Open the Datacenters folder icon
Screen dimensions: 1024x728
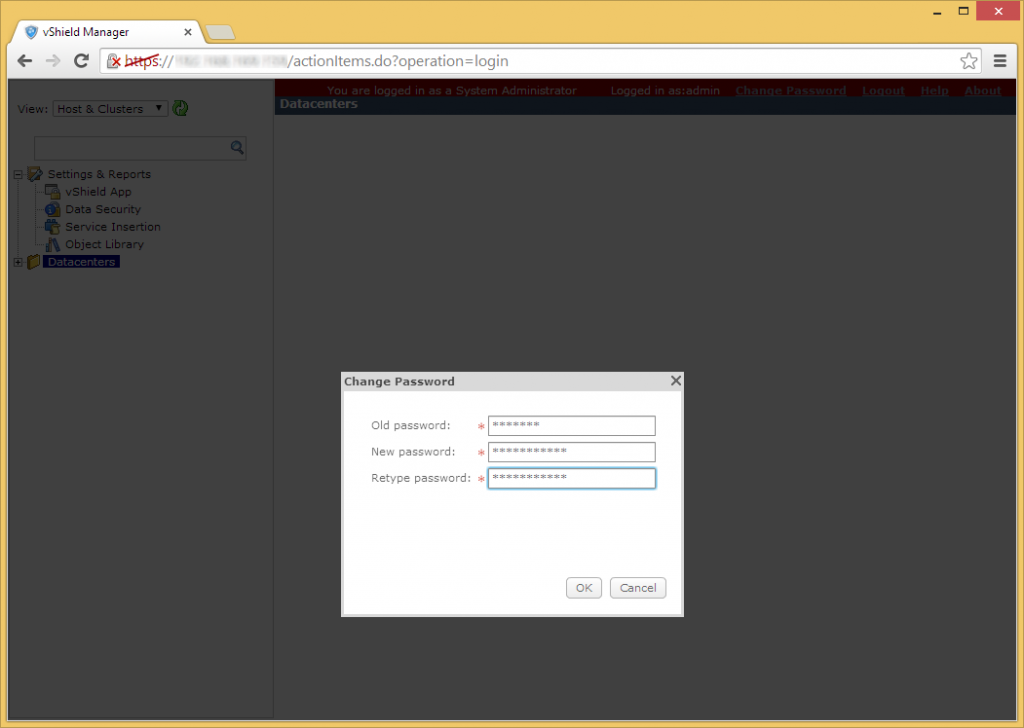click(31, 261)
